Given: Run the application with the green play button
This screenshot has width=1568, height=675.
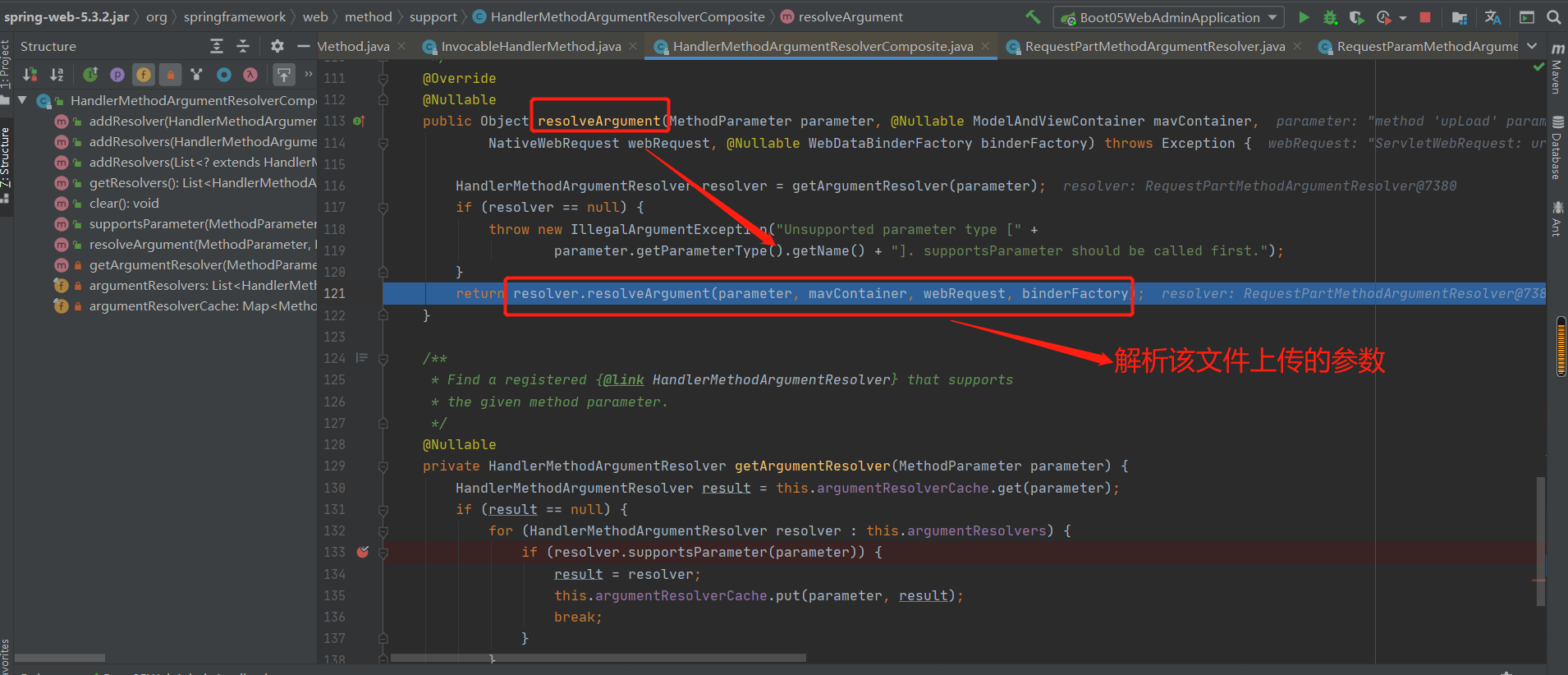Looking at the screenshot, I should [1304, 17].
